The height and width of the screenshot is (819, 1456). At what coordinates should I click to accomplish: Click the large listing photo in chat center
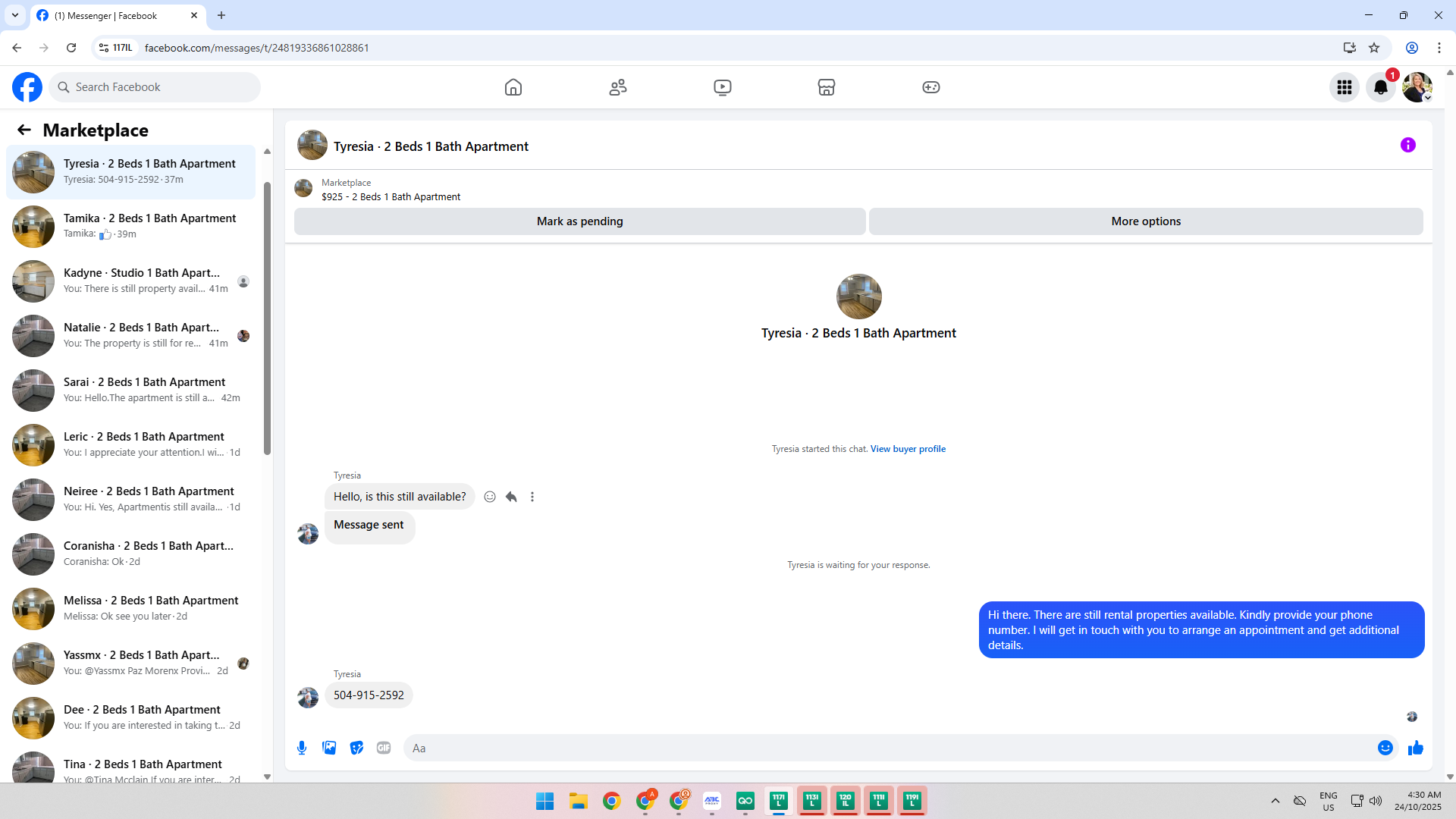pos(858,297)
